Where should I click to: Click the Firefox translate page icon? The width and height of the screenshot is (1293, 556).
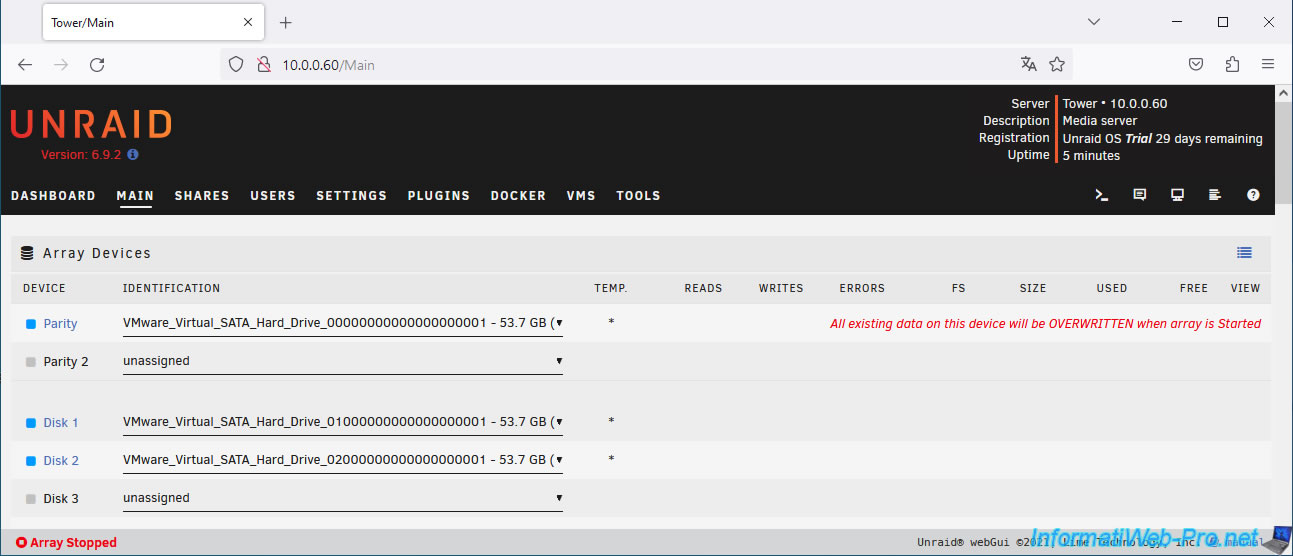click(1028, 64)
